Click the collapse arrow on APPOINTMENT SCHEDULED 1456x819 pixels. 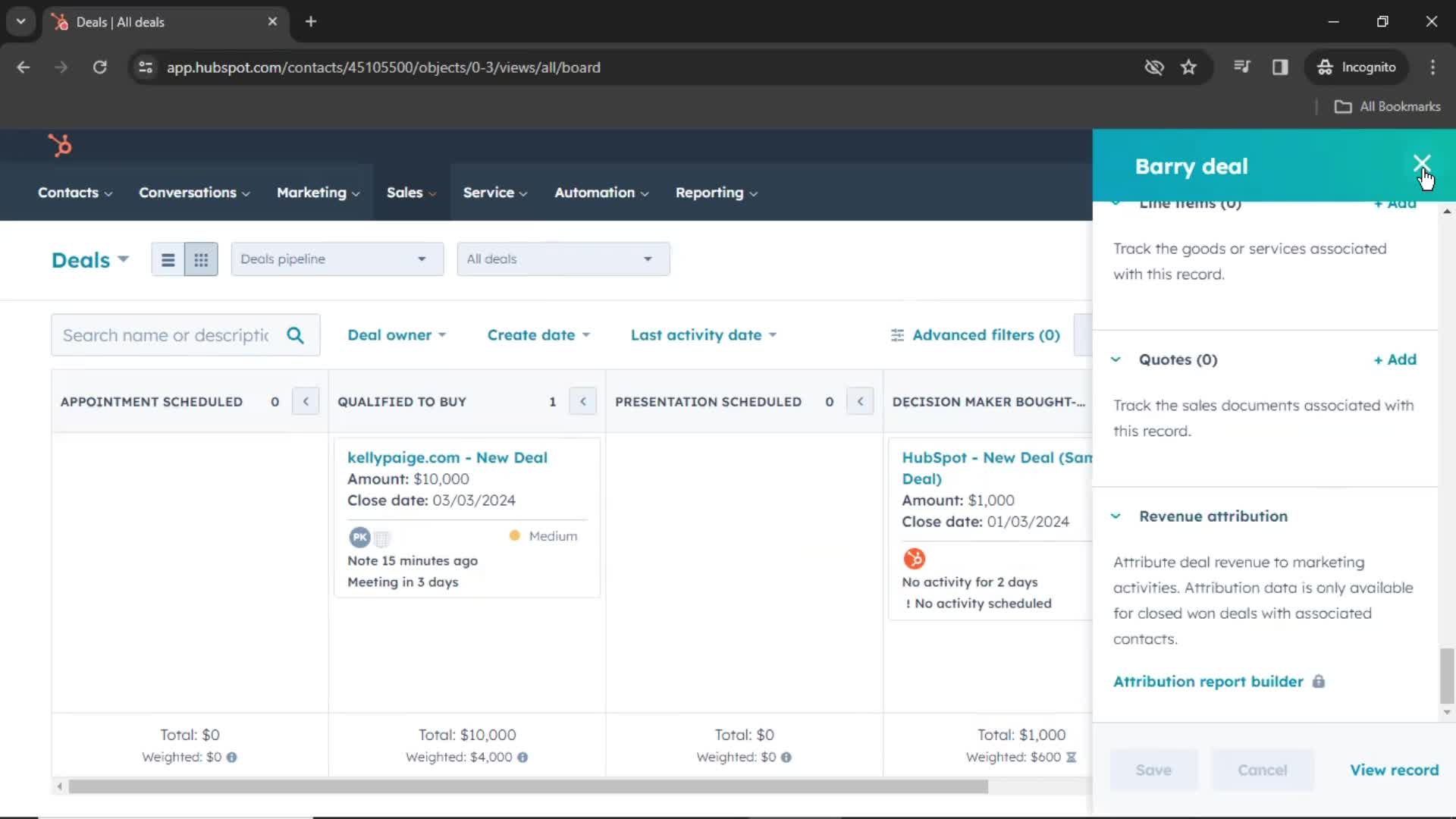pyautogui.click(x=307, y=401)
